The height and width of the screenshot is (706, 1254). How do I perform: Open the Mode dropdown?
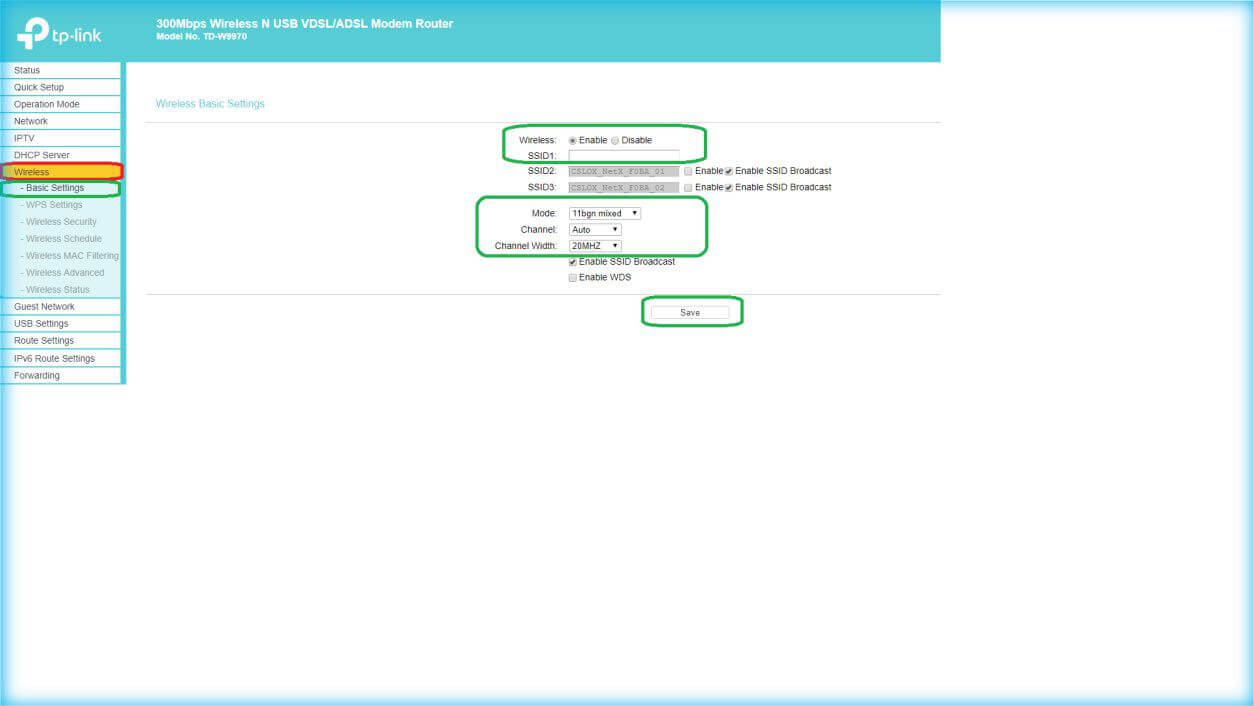click(604, 213)
